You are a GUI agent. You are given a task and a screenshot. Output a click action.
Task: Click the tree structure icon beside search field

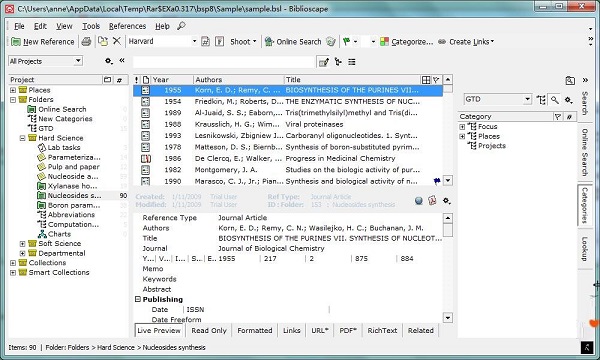[x=338, y=62]
